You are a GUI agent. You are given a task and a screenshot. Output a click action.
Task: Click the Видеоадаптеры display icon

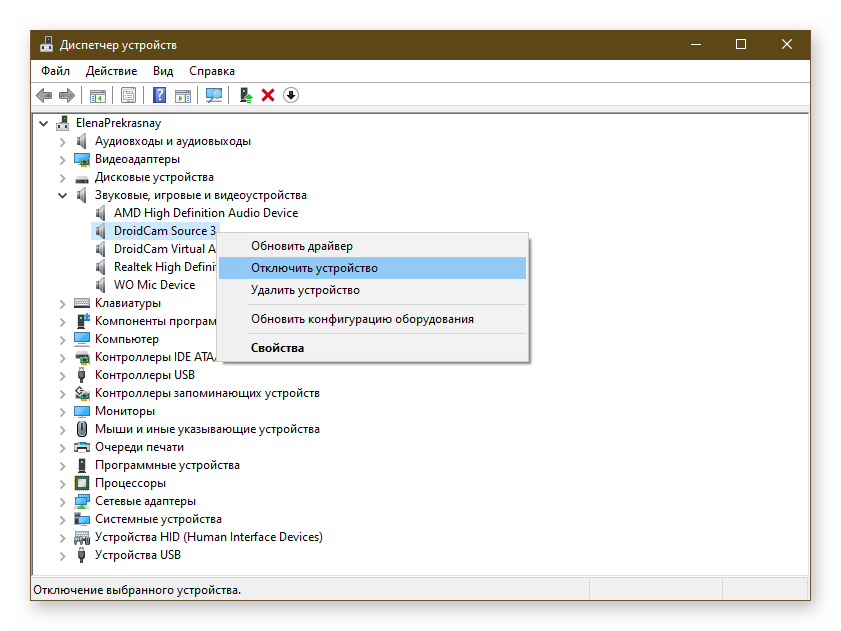[x=82, y=159]
